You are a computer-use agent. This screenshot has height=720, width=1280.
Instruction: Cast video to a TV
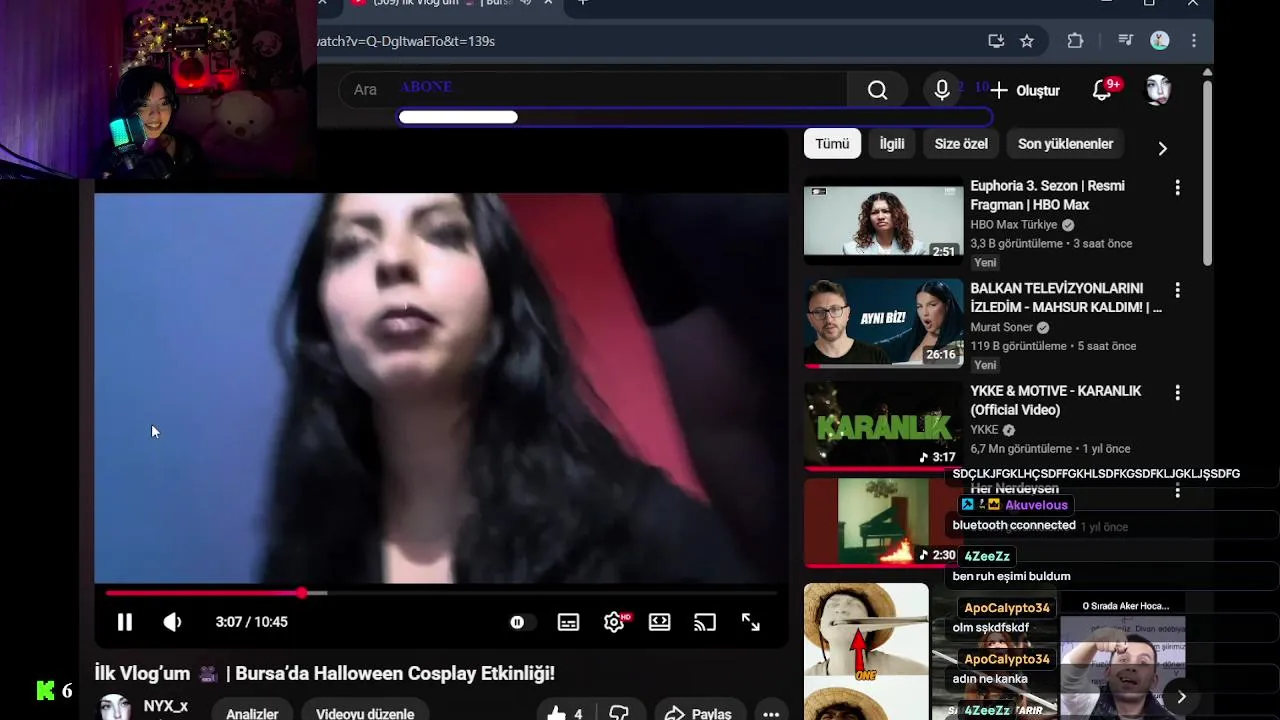tap(705, 622)
